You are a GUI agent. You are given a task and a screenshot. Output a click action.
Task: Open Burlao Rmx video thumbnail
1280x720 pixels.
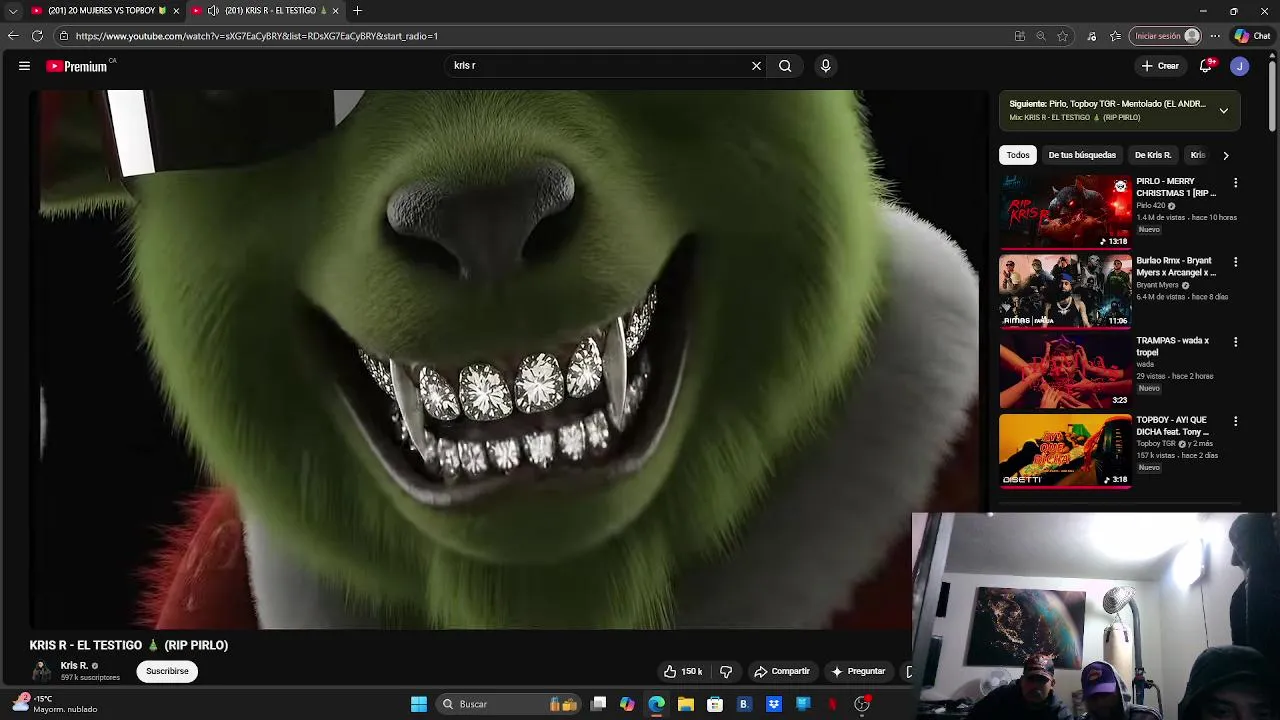(1065, 291)
